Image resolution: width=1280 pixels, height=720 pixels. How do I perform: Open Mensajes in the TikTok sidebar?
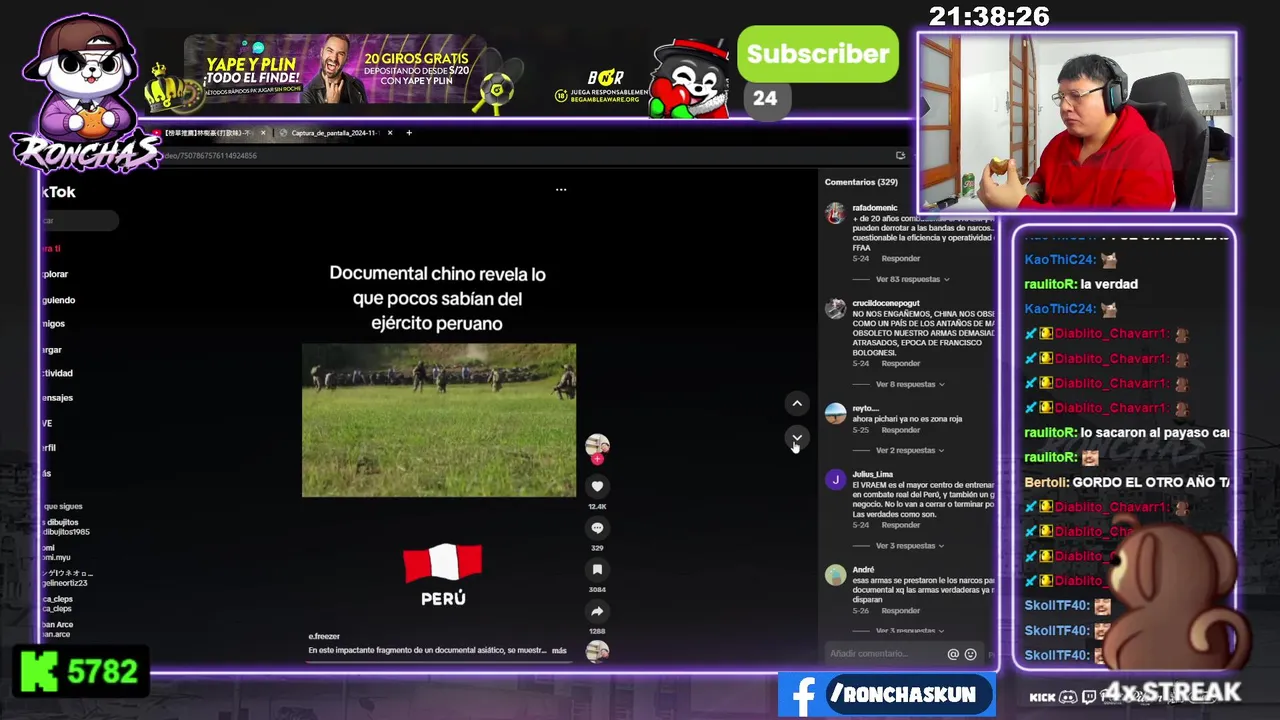click(58, 398)
